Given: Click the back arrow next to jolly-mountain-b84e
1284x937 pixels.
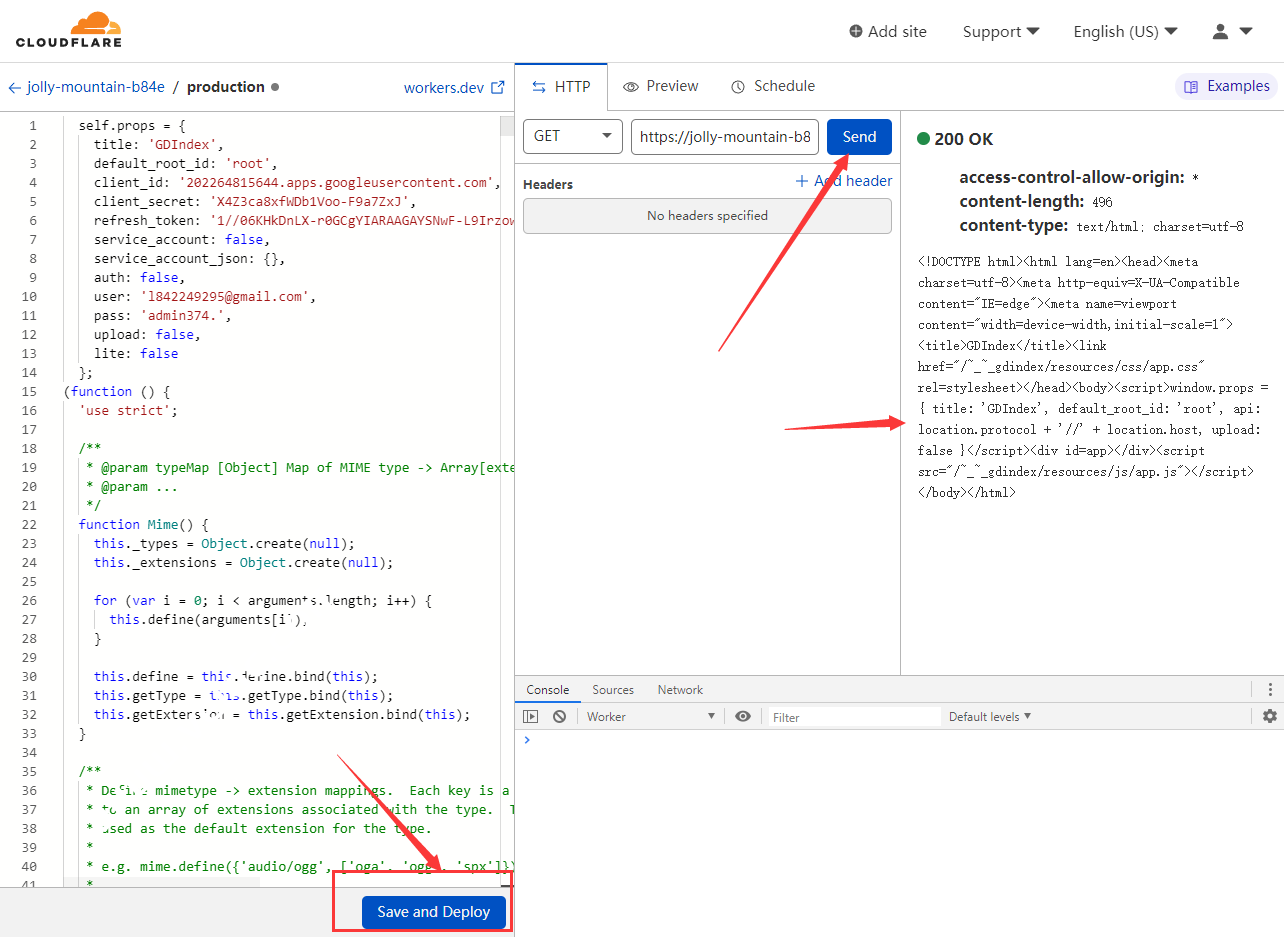Looking at the screenshot, I should (x=14, y=87).
